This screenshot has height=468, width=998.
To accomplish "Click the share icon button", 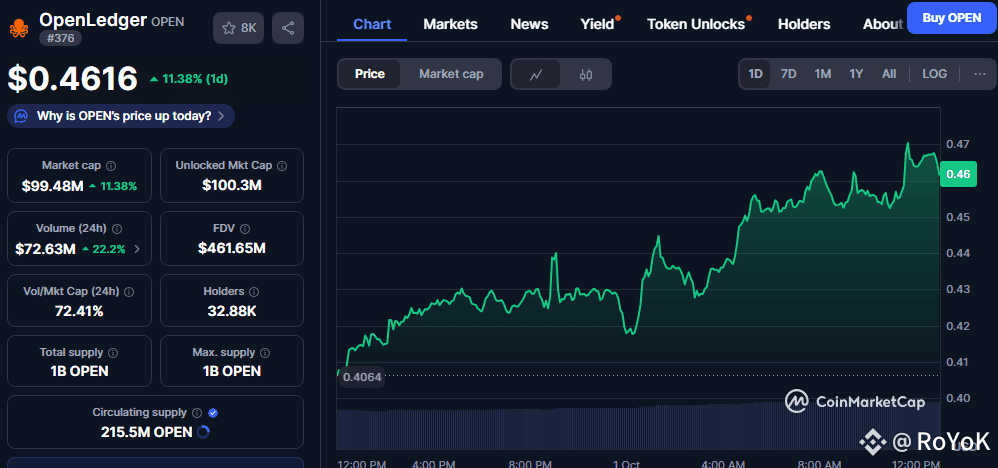I will (x=288, y=28).
